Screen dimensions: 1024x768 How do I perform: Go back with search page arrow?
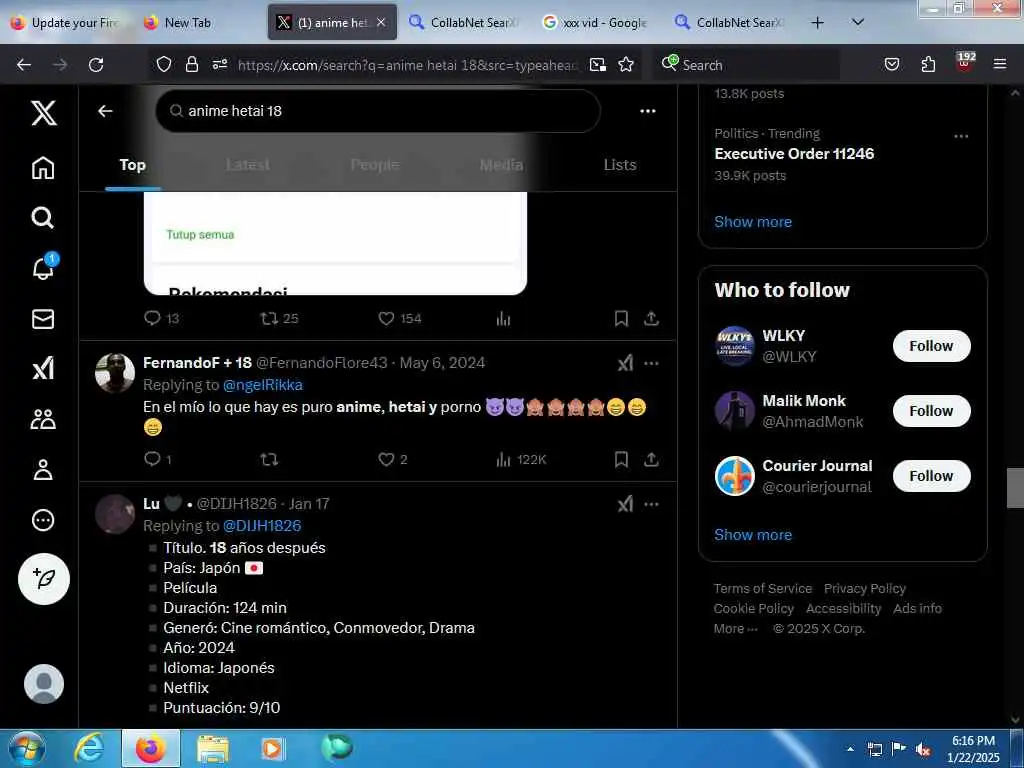tap(105, 111)
